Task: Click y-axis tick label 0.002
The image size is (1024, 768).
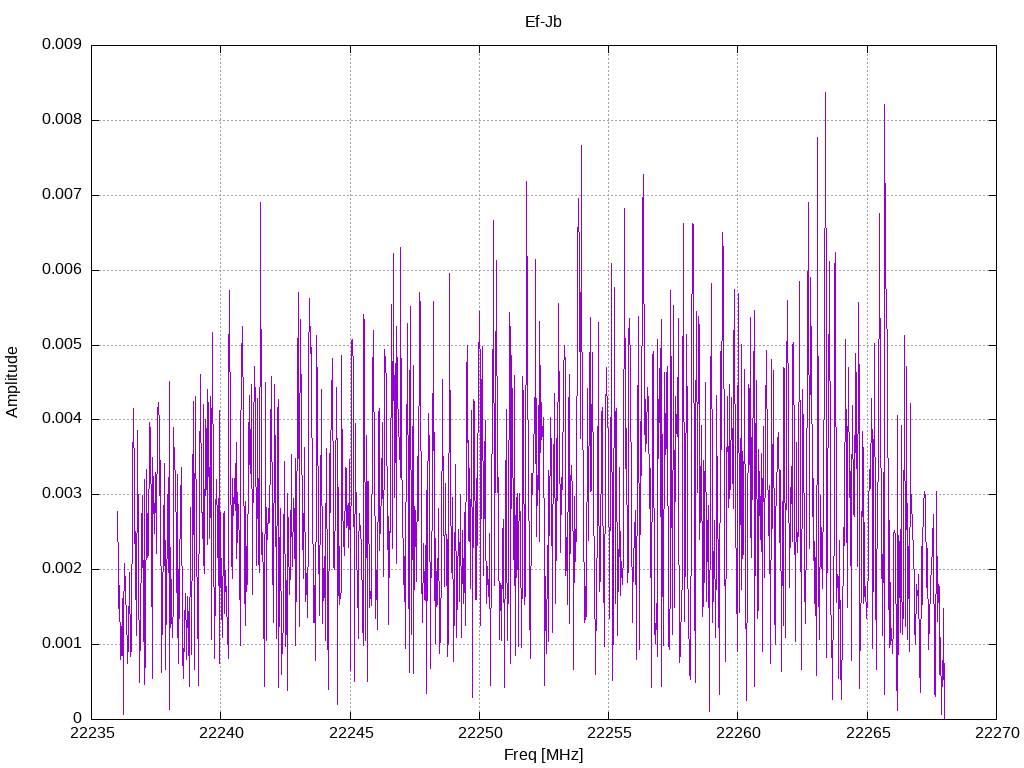Action: [62, 569]
